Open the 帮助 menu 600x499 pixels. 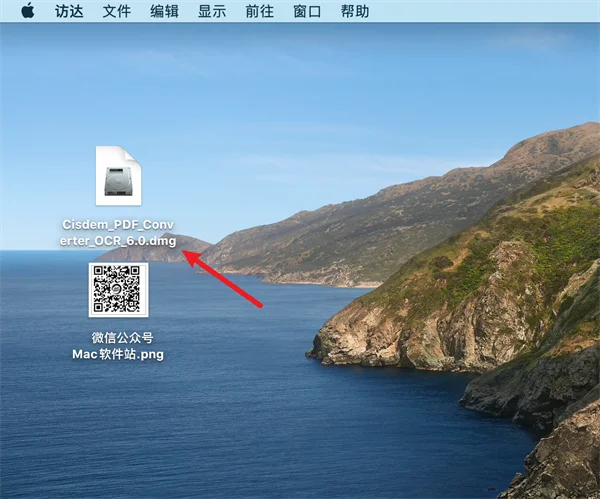355,11
